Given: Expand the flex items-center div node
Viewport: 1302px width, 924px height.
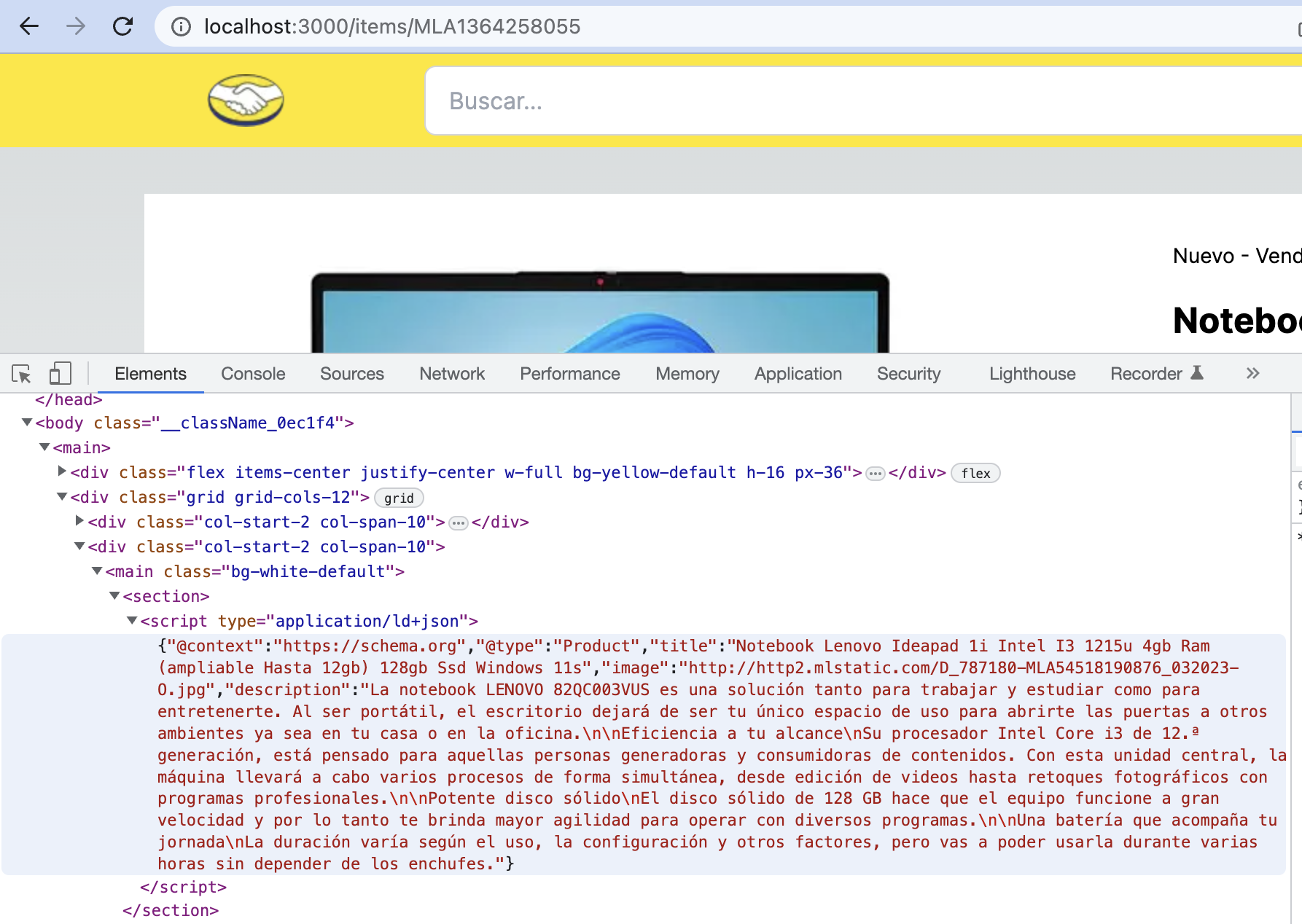Looking at the screenshot, I should tap(62, 471).
